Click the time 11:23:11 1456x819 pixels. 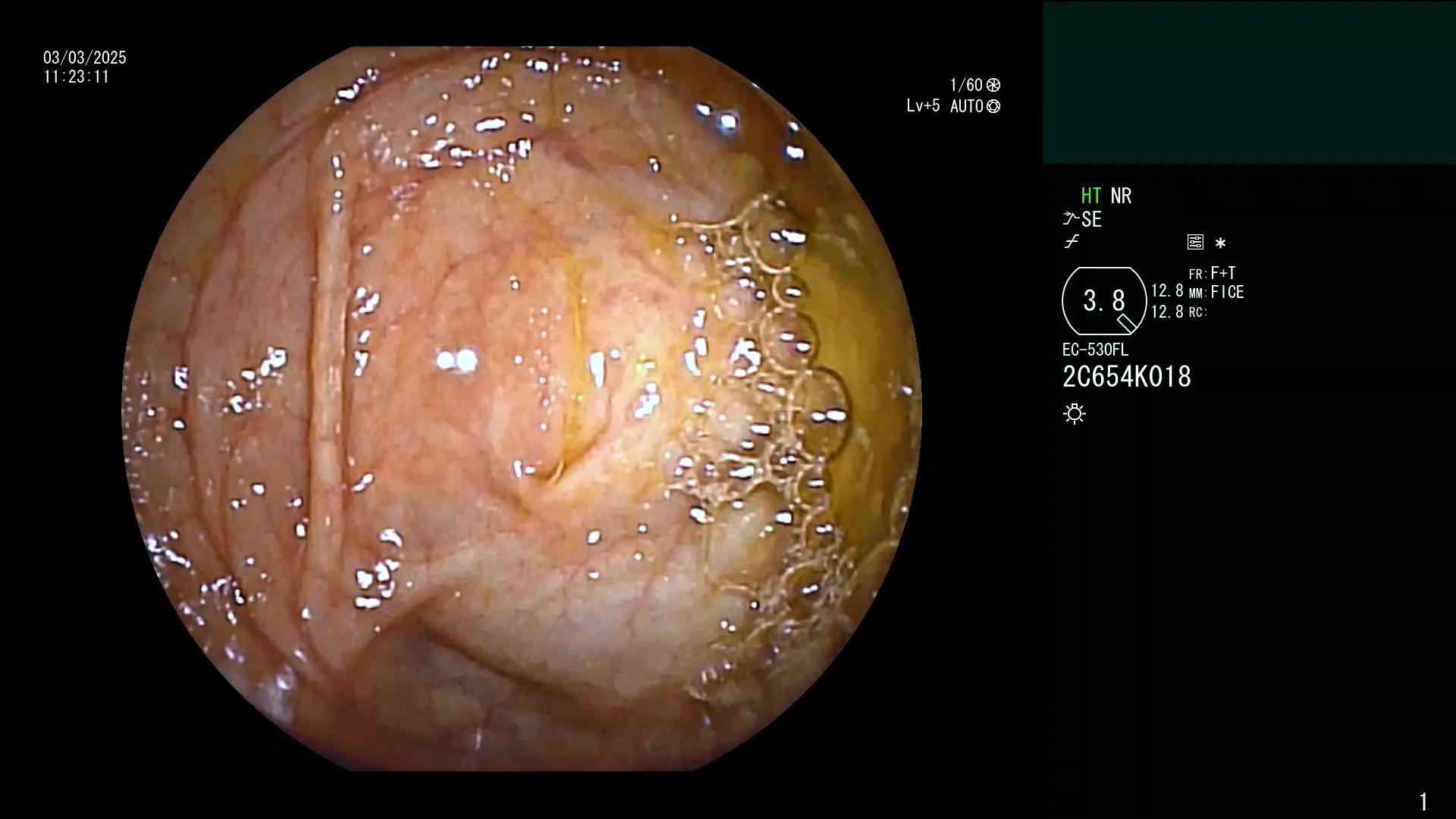point(77,77)
